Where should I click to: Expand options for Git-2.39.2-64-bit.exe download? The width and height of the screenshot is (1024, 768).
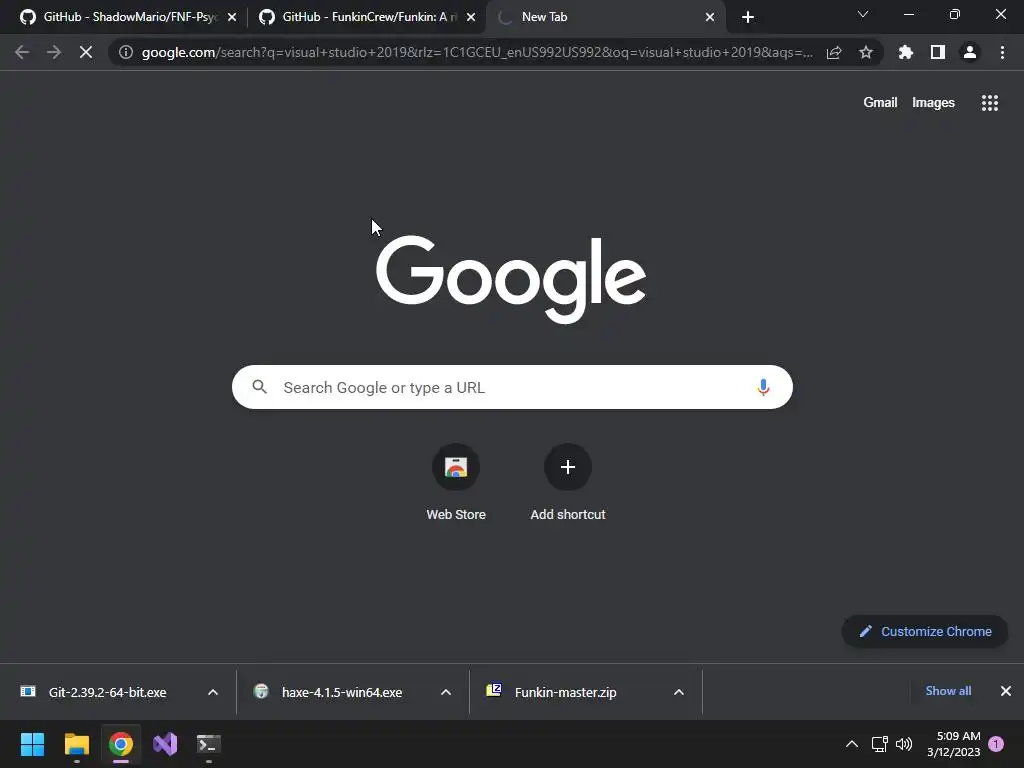point(213,692)
